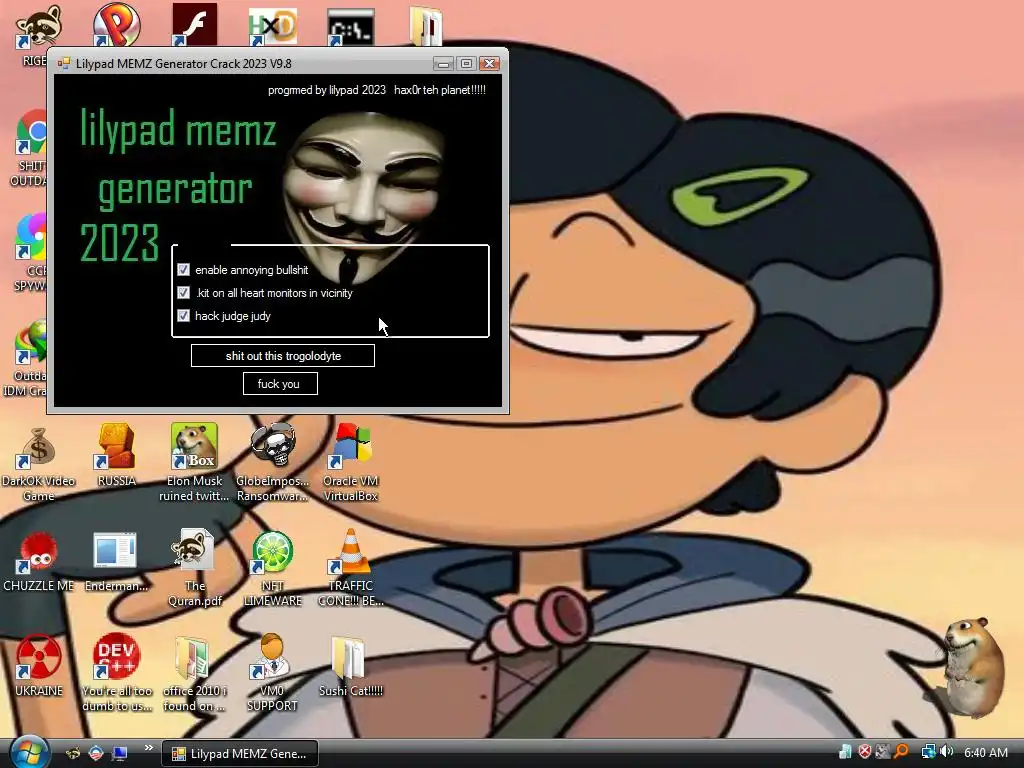
Task: Select the Dev-C++ 'You're all too dumb' icon
Action: click(116, 656)
